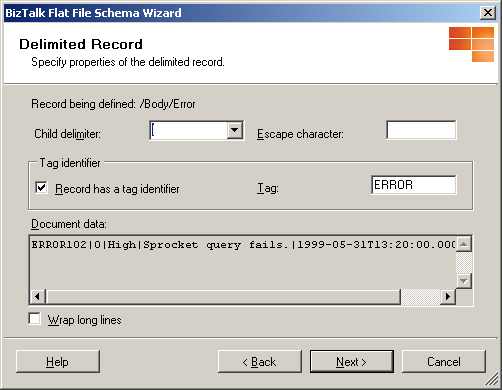Uncheck Record has a tag identifier
The width and height of the screenshot is (502, 390).
(x=41, y=188)
